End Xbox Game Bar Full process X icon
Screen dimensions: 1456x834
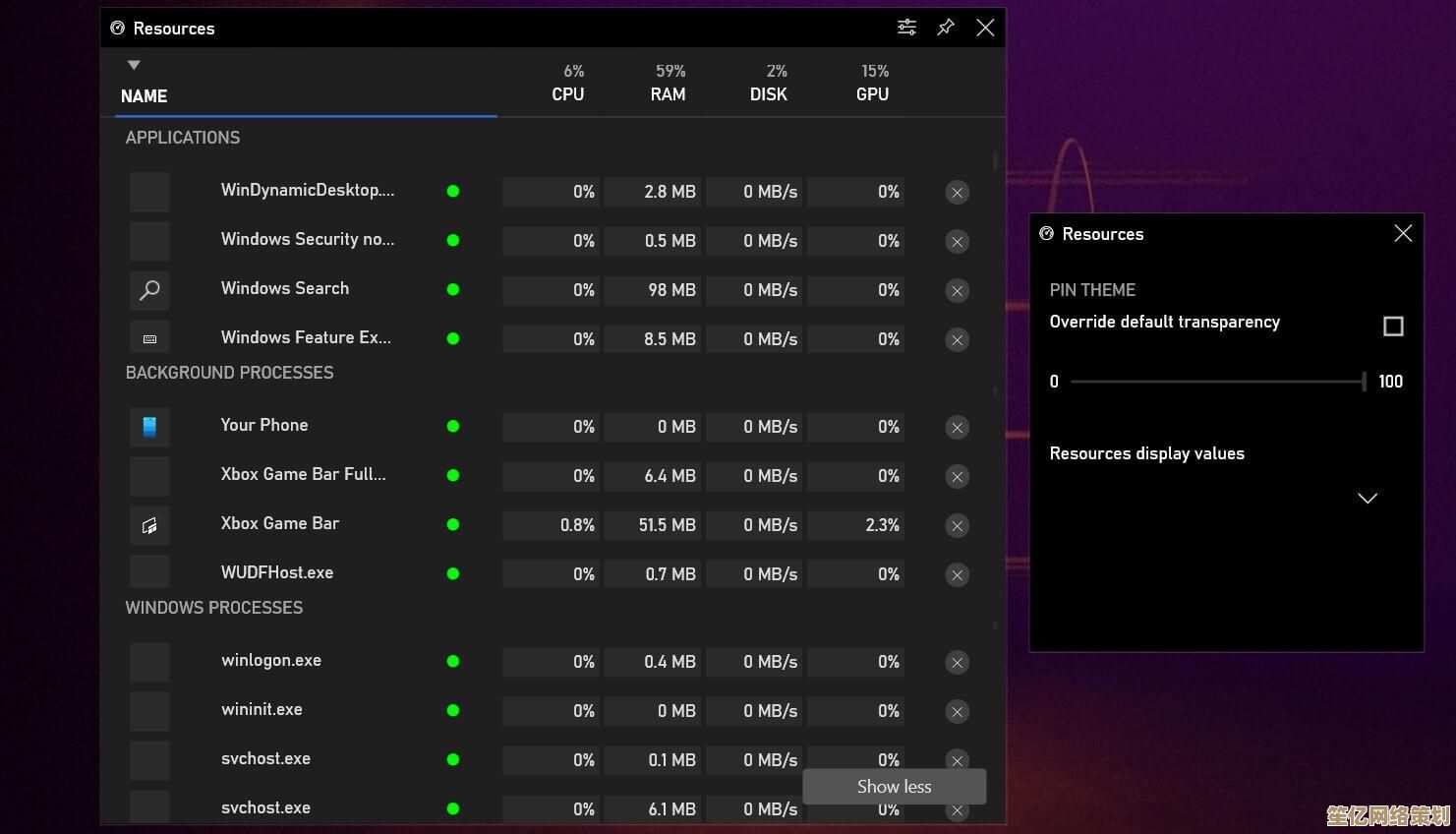(957, 477)
